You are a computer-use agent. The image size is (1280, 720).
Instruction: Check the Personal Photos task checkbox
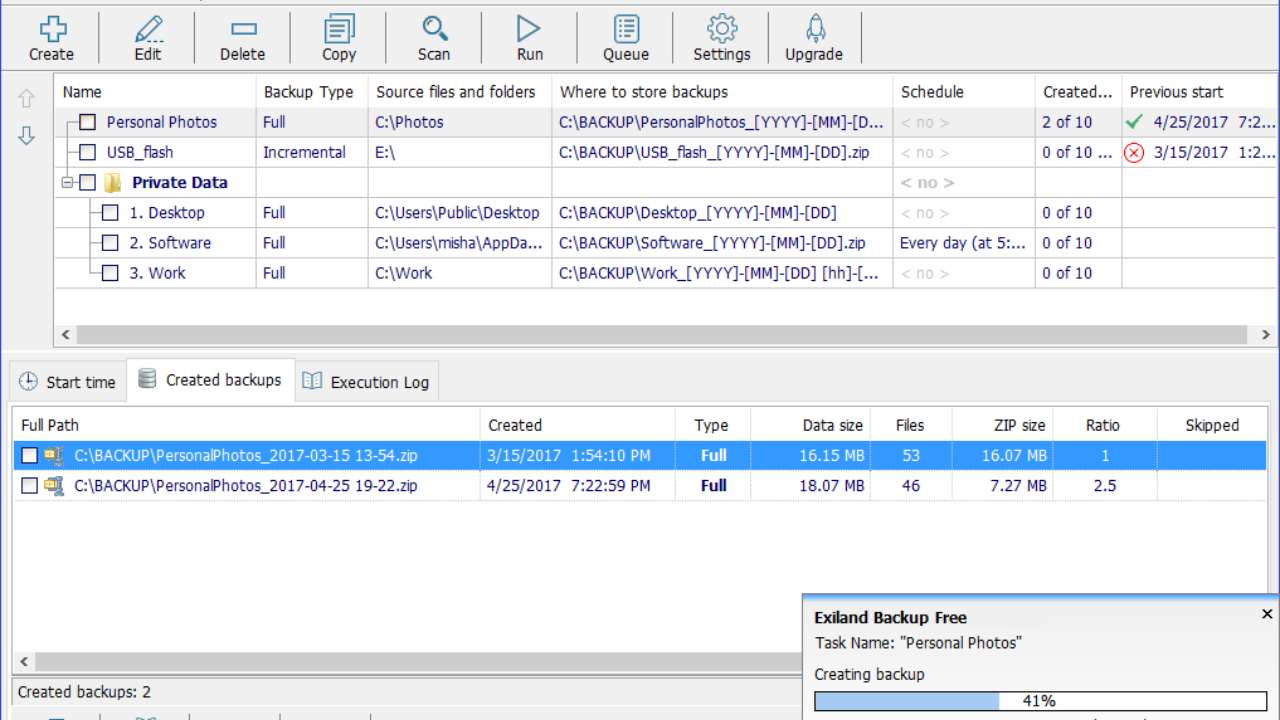88,122
